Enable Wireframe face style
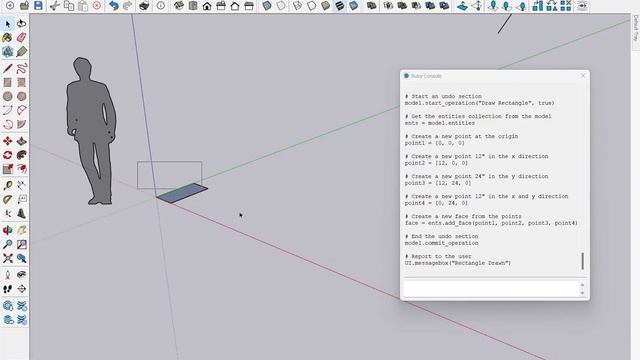The image size is (640, 360). [x=298, y=6]
